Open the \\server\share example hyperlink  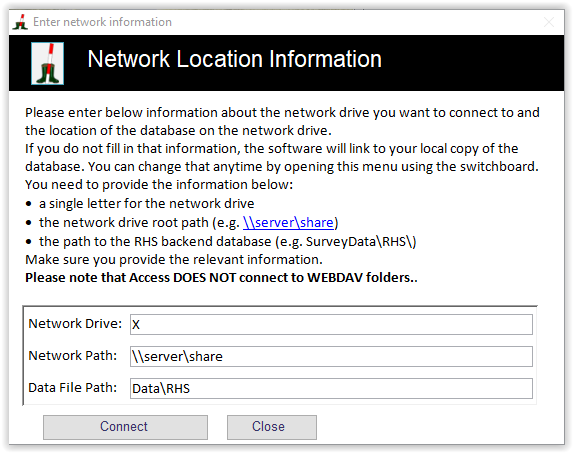(x=288, y=222)
